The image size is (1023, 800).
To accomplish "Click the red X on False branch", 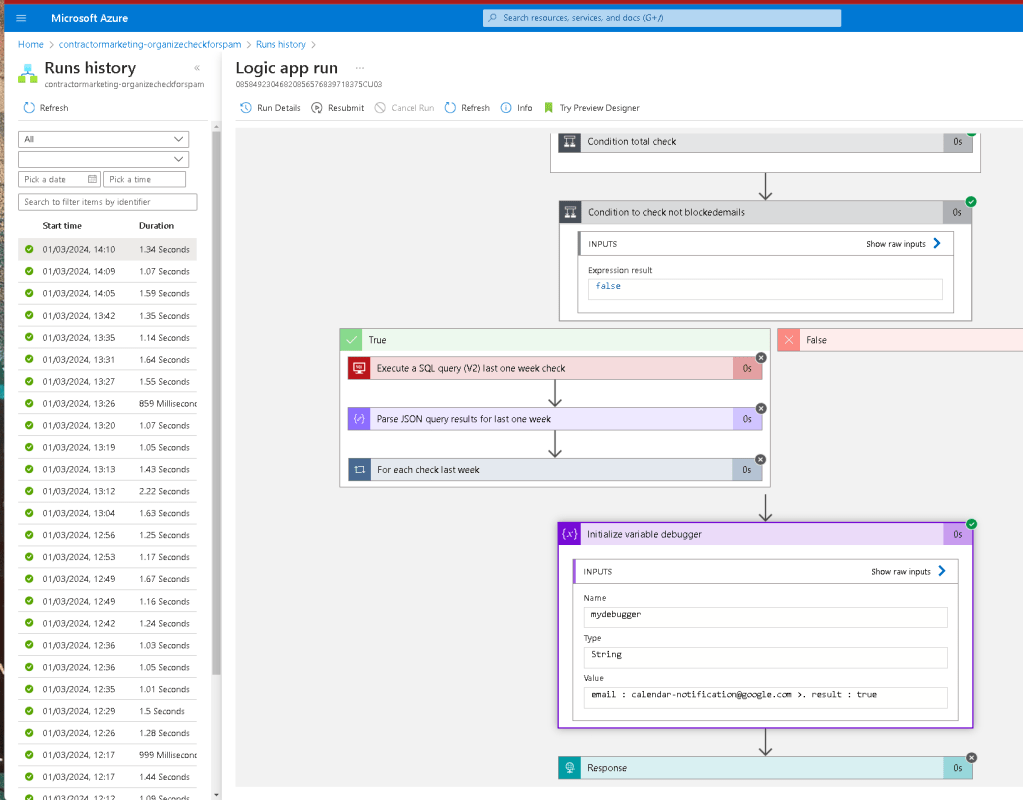I will tap(789, 340).
